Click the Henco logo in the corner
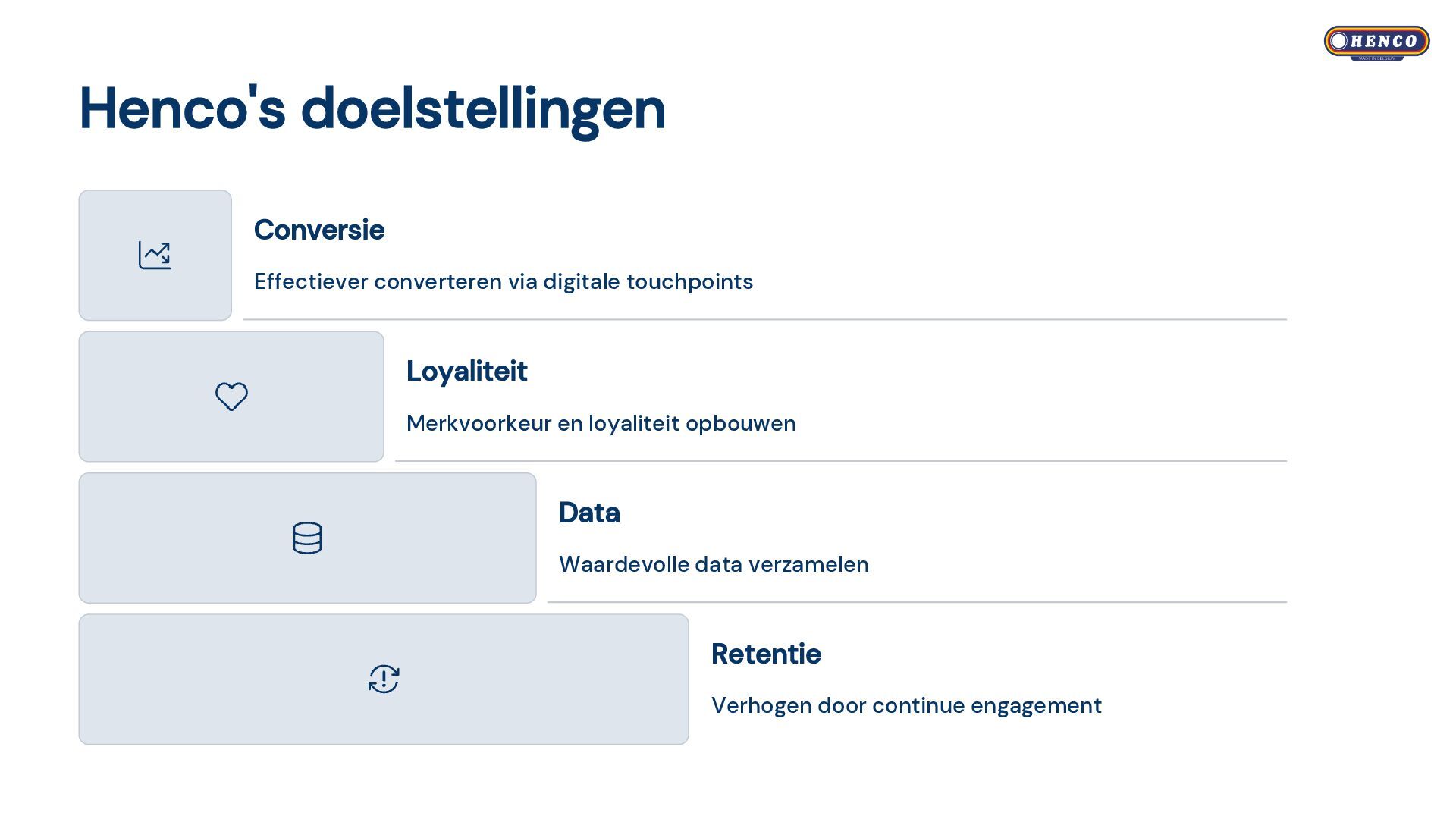 [x=1376, y=42]
